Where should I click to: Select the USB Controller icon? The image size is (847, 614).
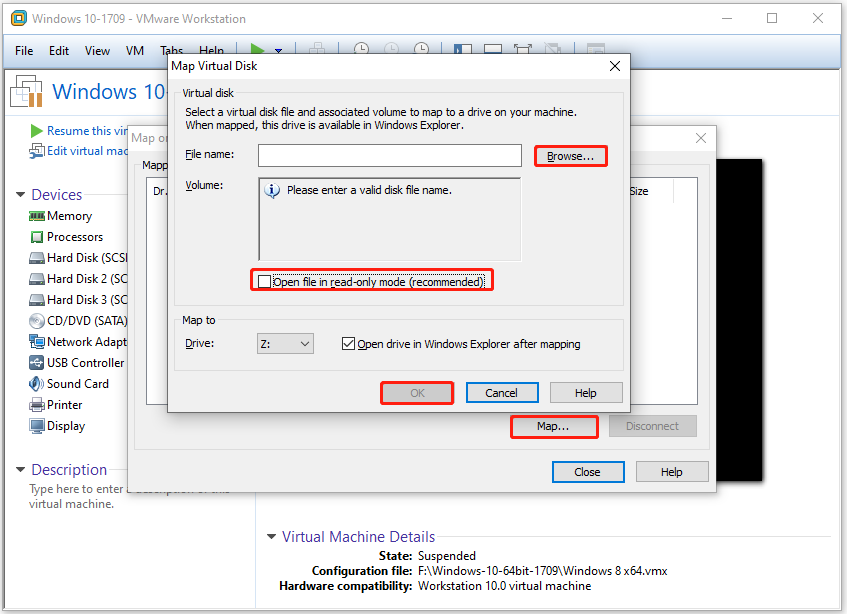[x=37, y=363]
